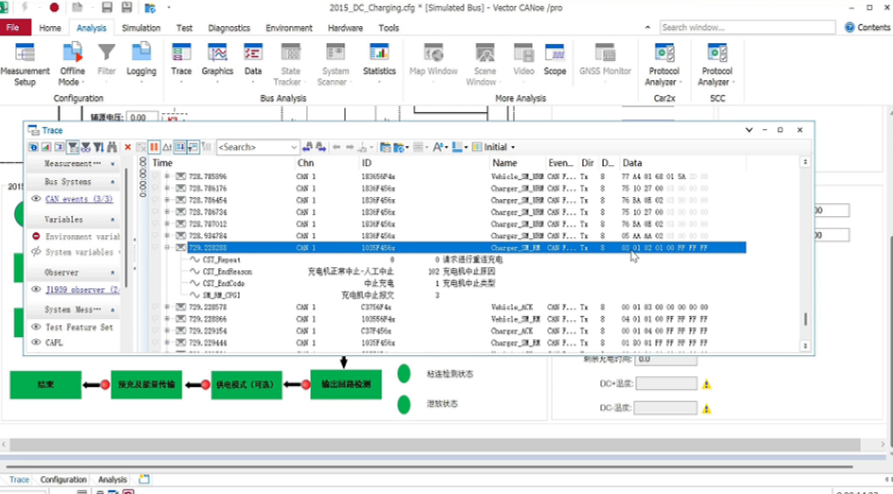Click the 输出回路检测 green stage button
The image size is (893, 494).
coord(346,385)
